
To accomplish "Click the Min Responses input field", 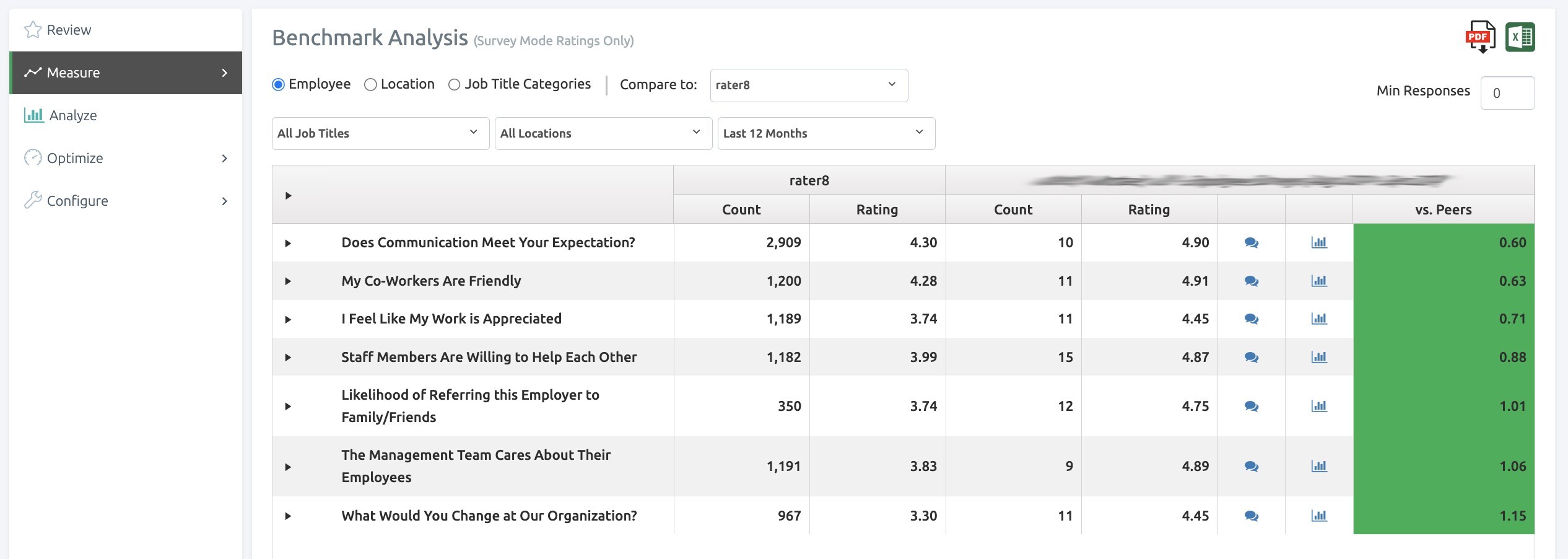I will coord(1507,94).
